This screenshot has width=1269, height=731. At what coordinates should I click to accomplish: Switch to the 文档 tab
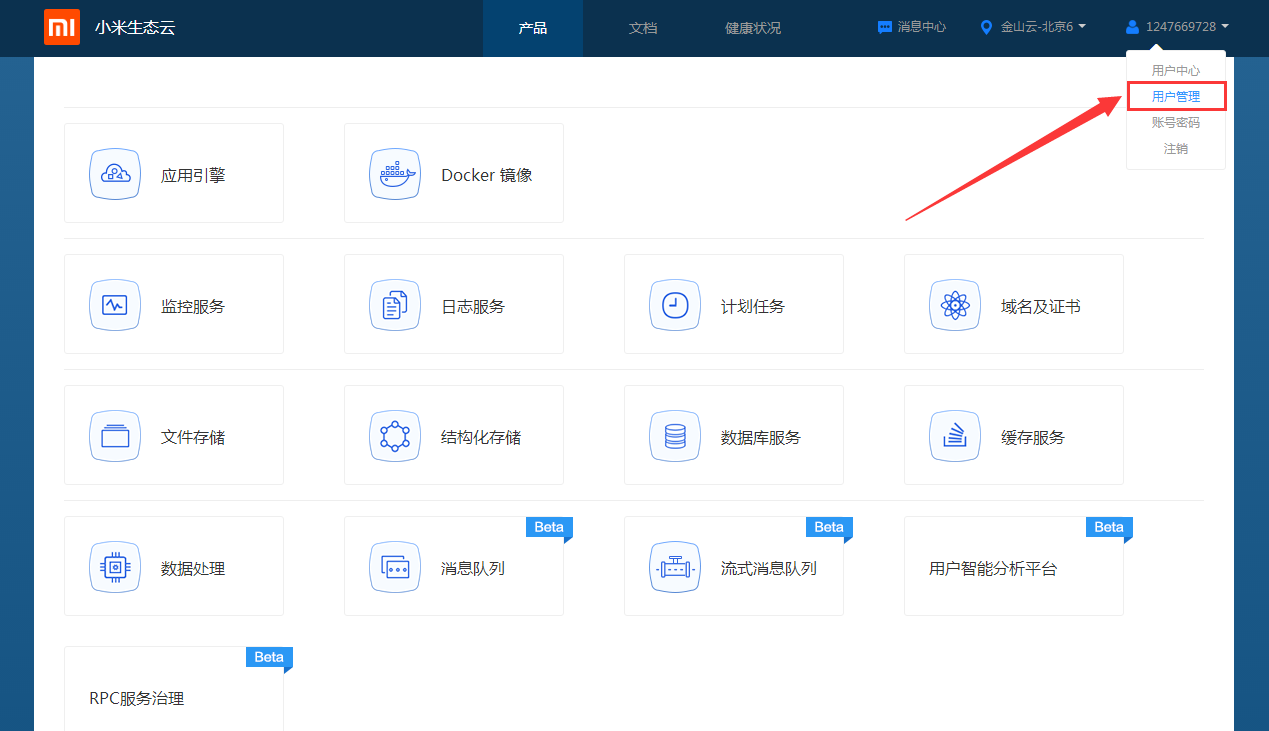point(643,28)
